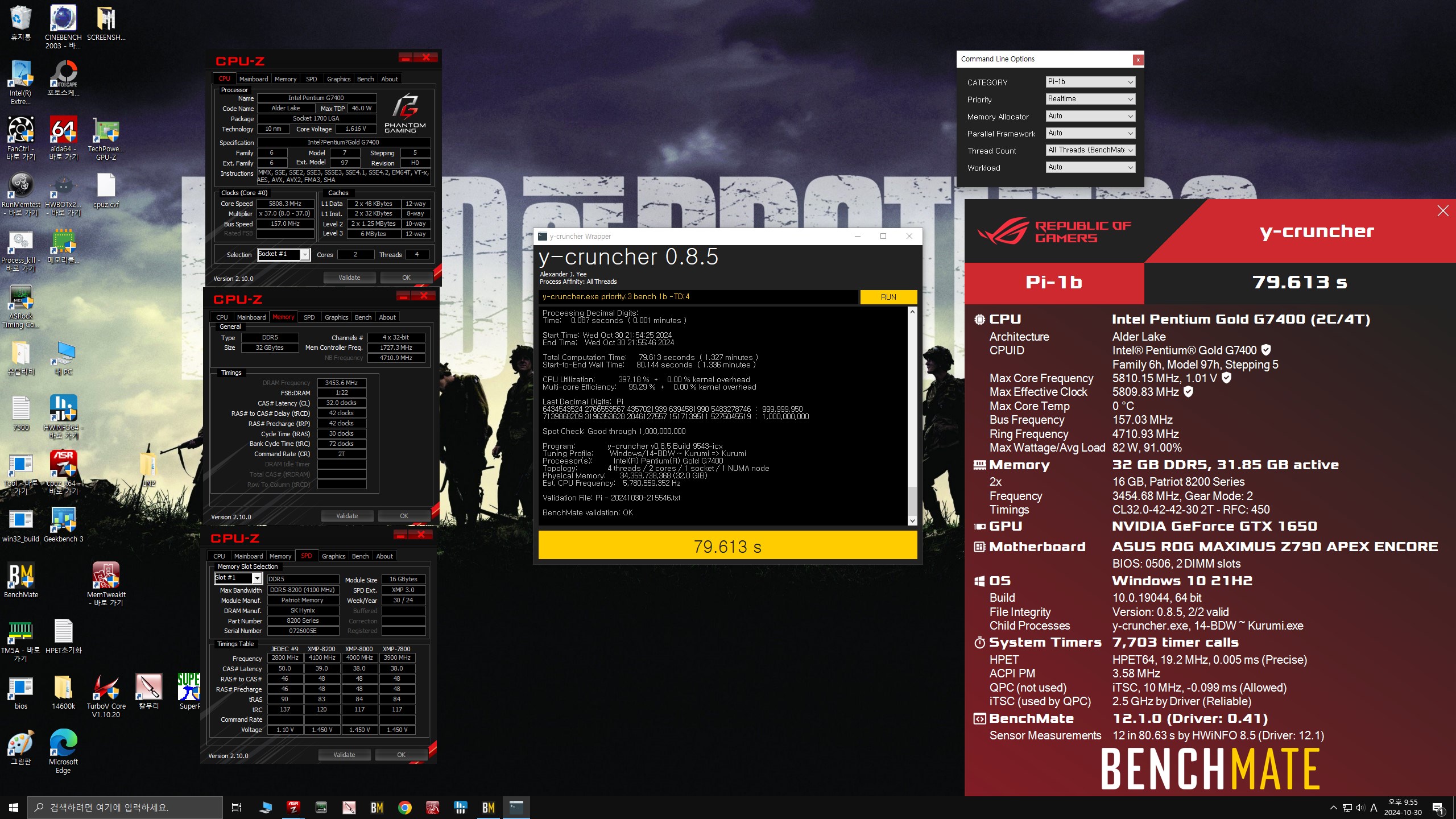Click Validate in top CPU-Z window
Screen dimensions: 1456x819
click(349, 278)
